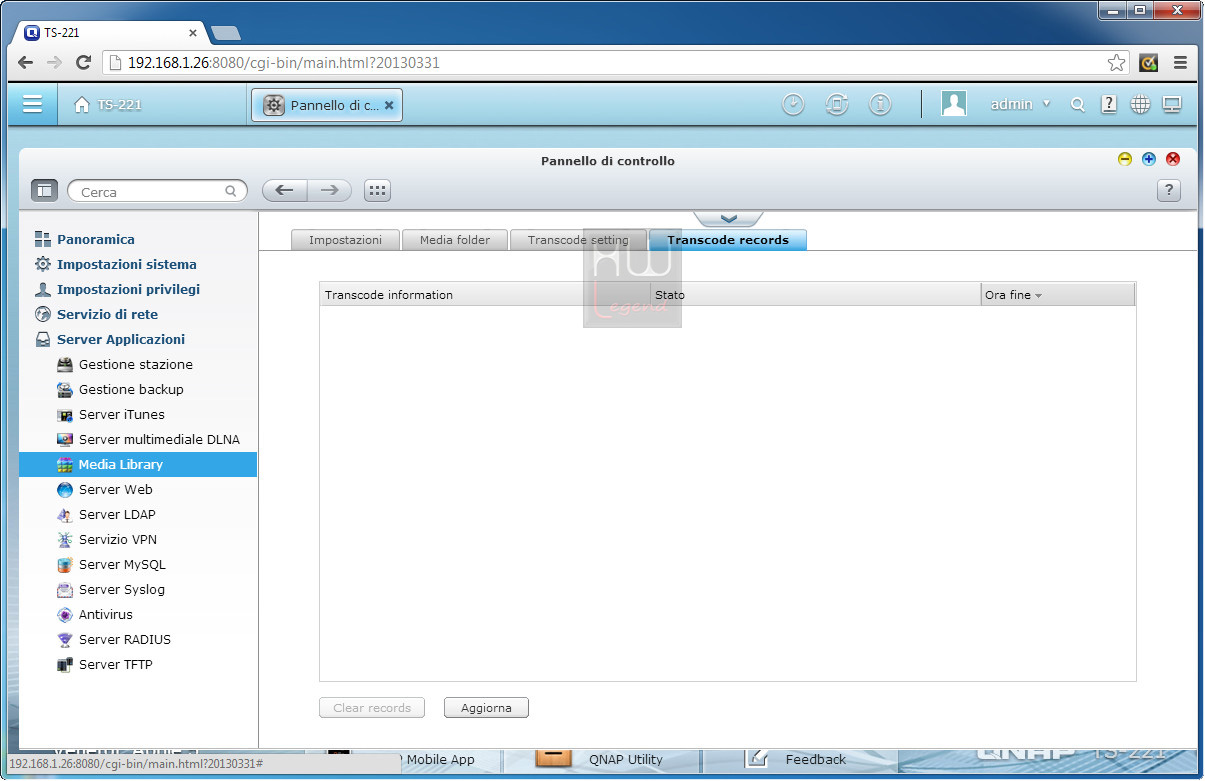Close the TS-221 browser tab

click(193, 32)
